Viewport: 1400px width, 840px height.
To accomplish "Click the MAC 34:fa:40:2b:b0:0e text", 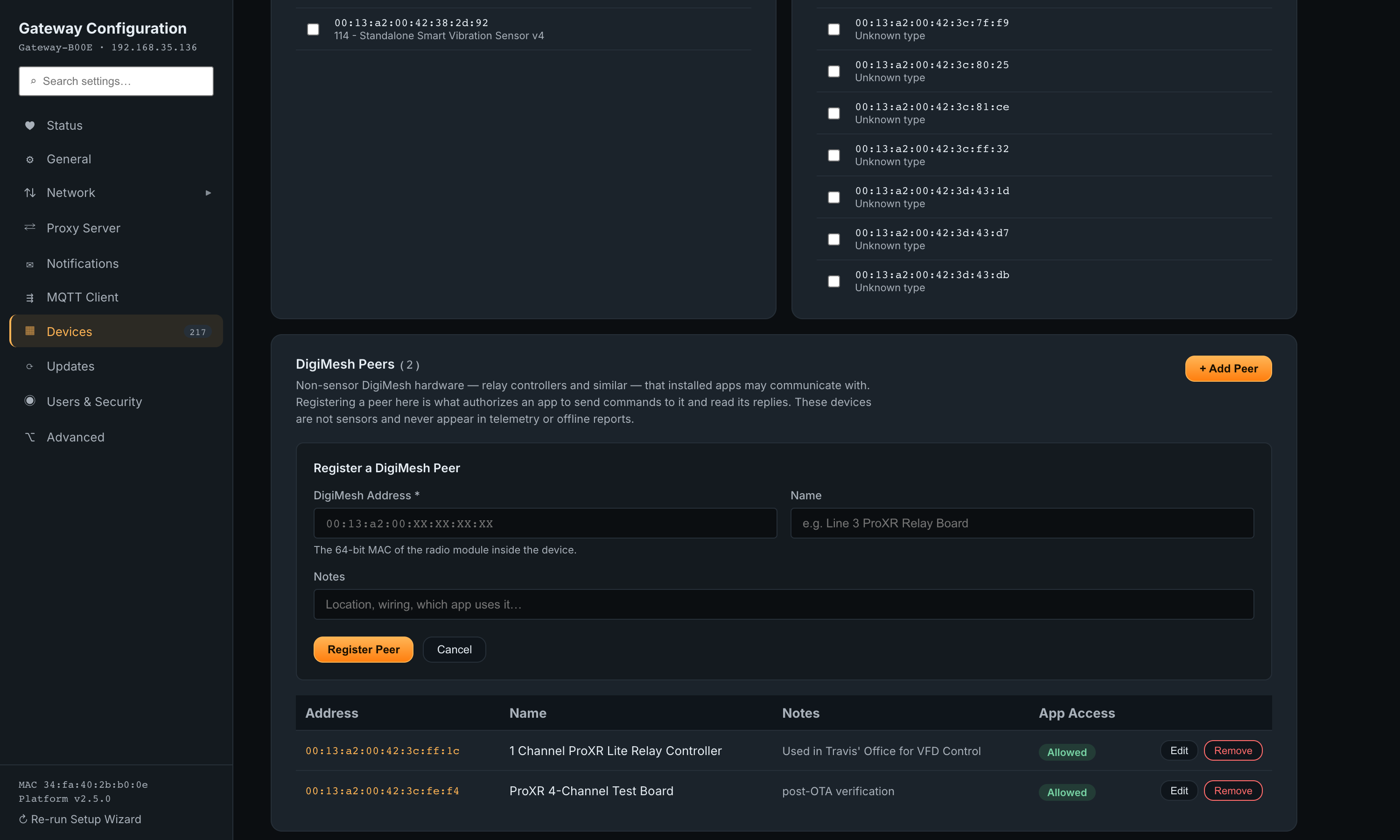I will (83, 784).
